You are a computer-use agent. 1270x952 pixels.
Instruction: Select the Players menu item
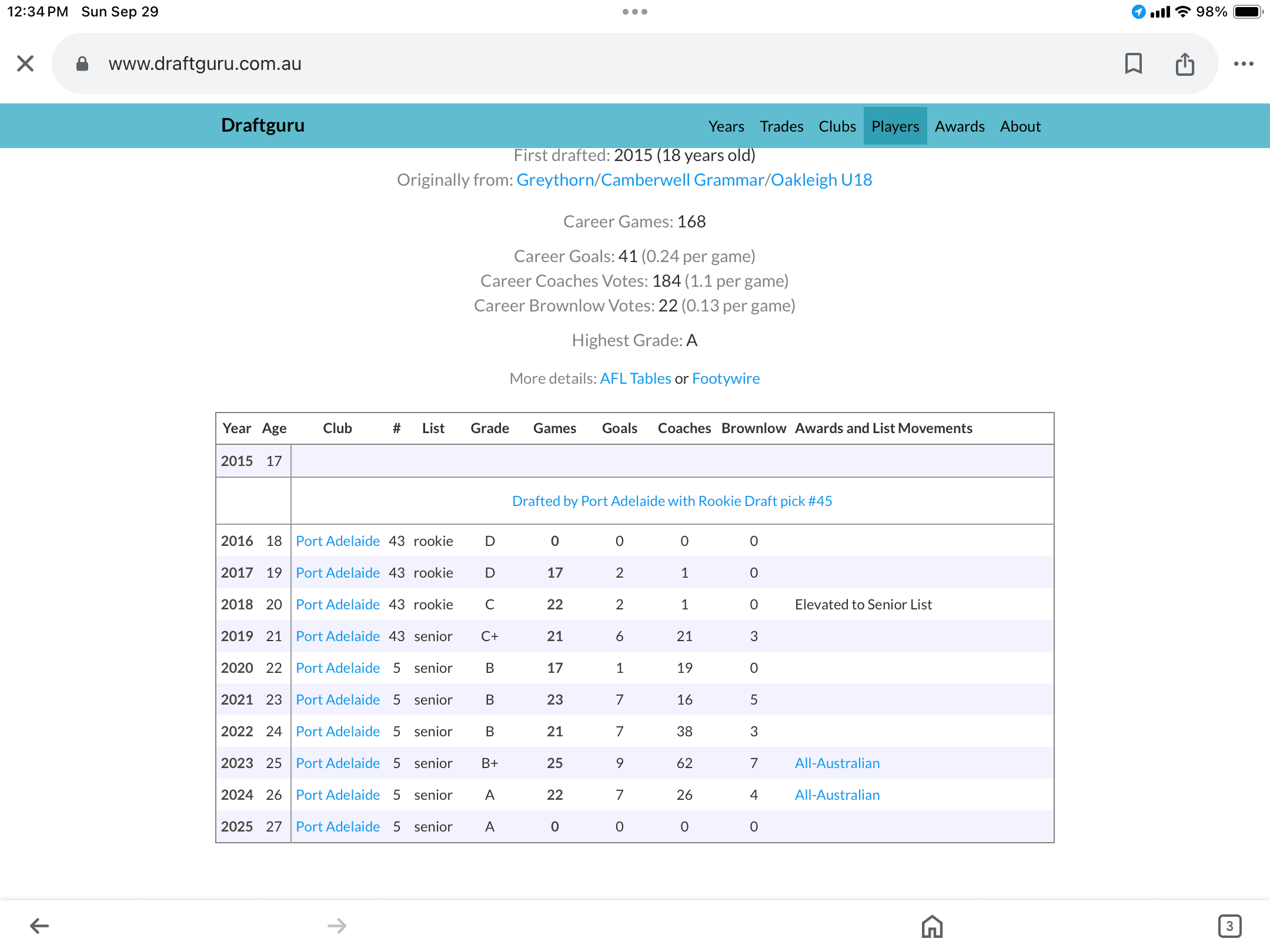pos(895,126)
